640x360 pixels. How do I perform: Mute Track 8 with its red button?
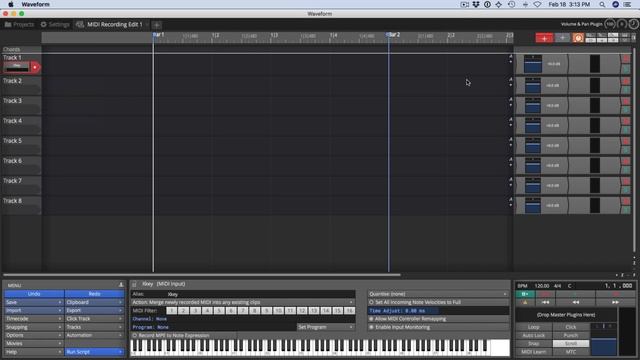coord(625,202)
